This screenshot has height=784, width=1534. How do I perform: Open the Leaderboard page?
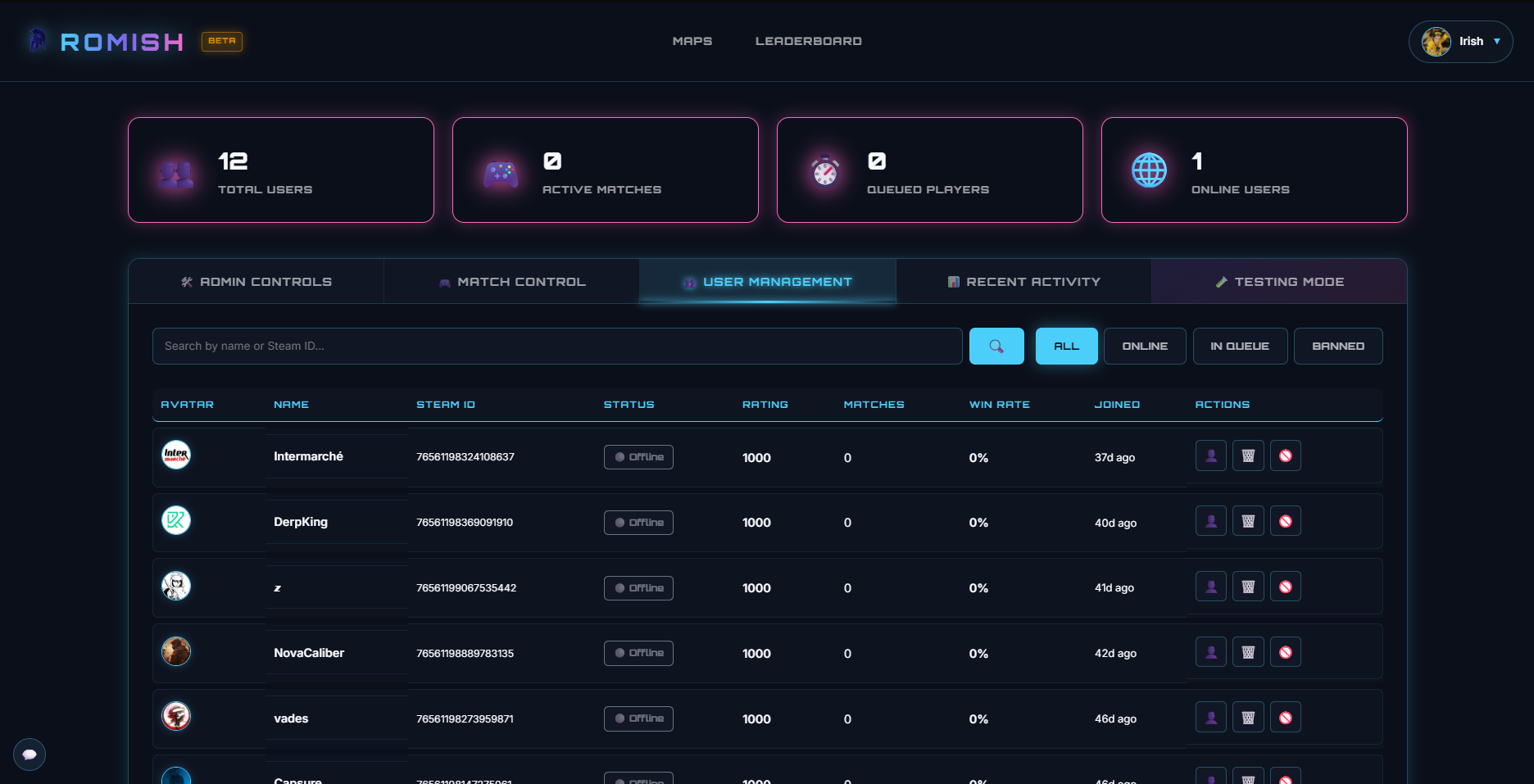tap(808, 40)
